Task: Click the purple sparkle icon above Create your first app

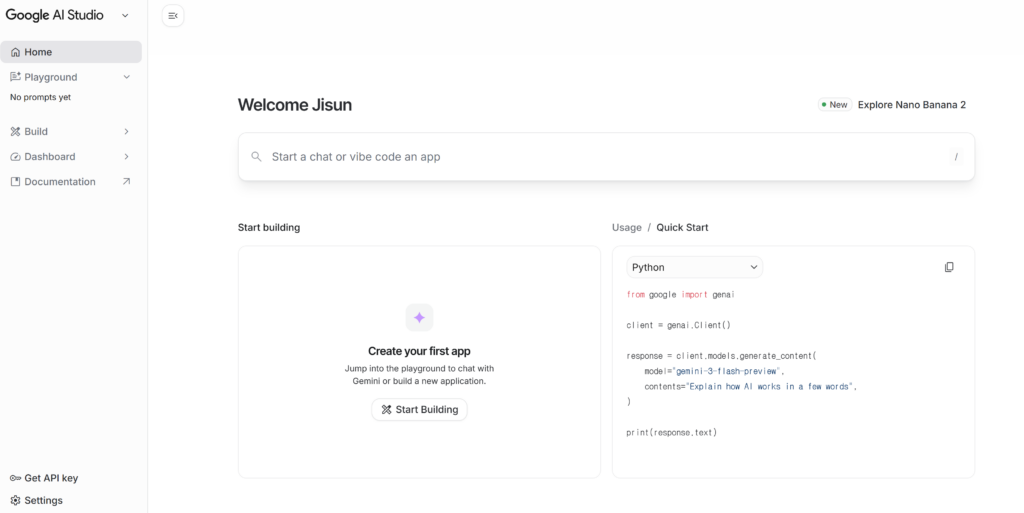Action: pos(419,318)
